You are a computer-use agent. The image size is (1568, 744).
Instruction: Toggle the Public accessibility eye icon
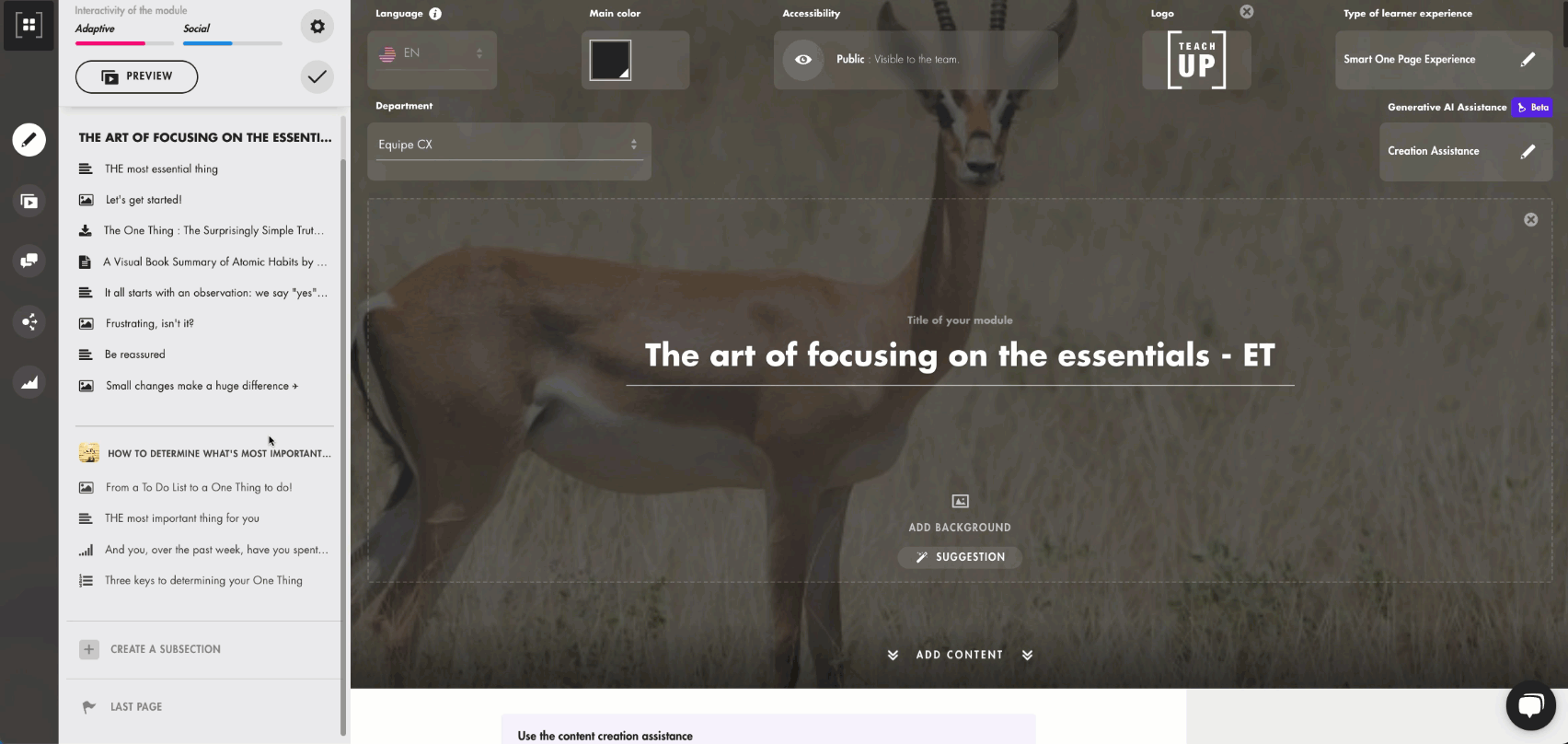click(803, 59)
